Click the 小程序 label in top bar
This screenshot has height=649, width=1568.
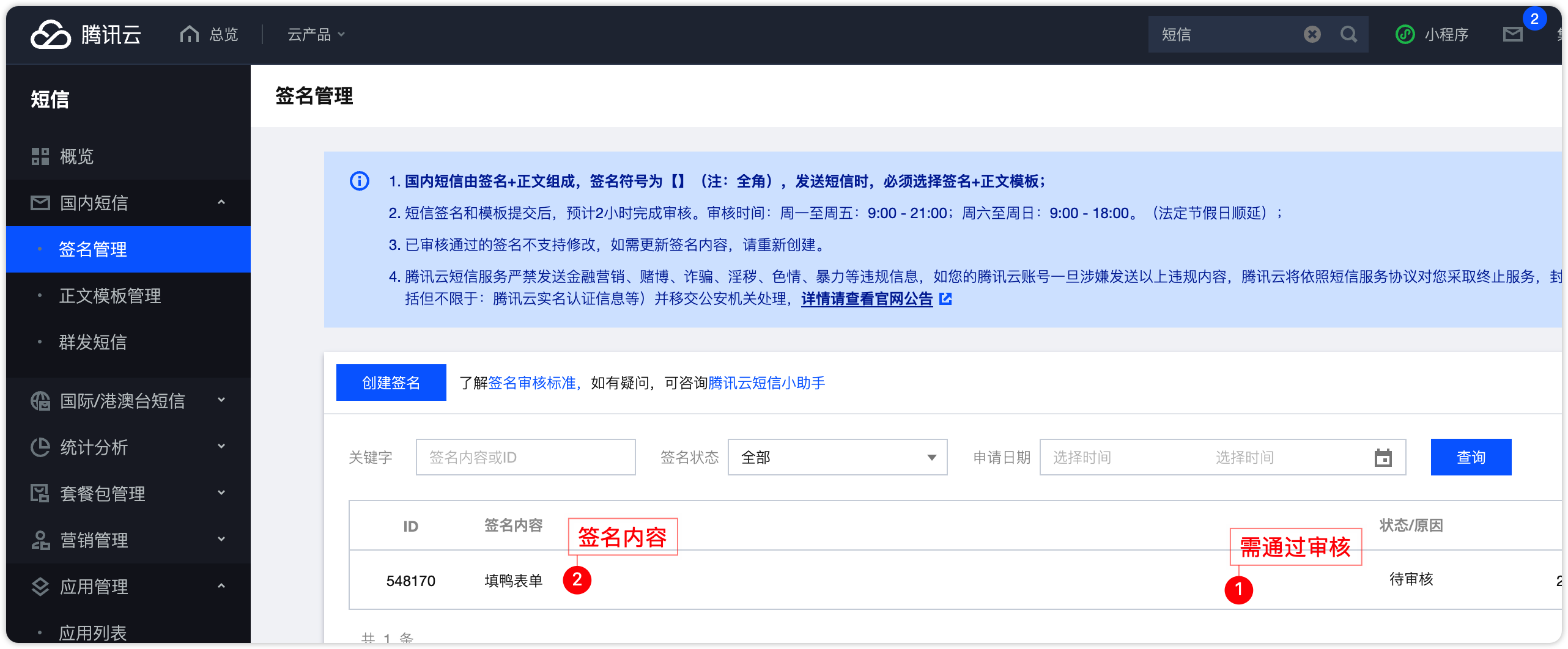(1446, 34)
